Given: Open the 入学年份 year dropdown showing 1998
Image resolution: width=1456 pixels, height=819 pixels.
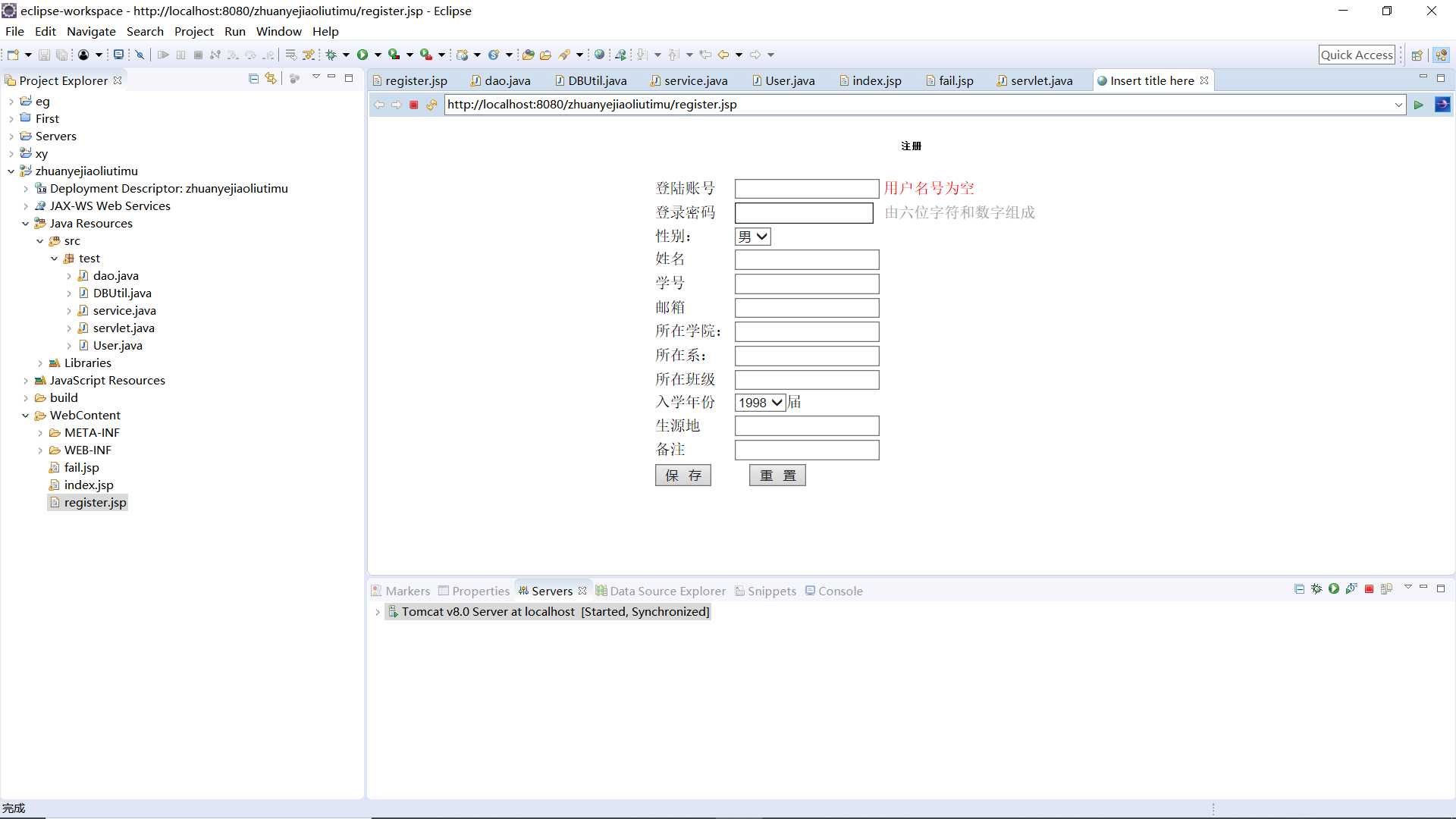Looking at the screenshot, I should click(760, 403).
